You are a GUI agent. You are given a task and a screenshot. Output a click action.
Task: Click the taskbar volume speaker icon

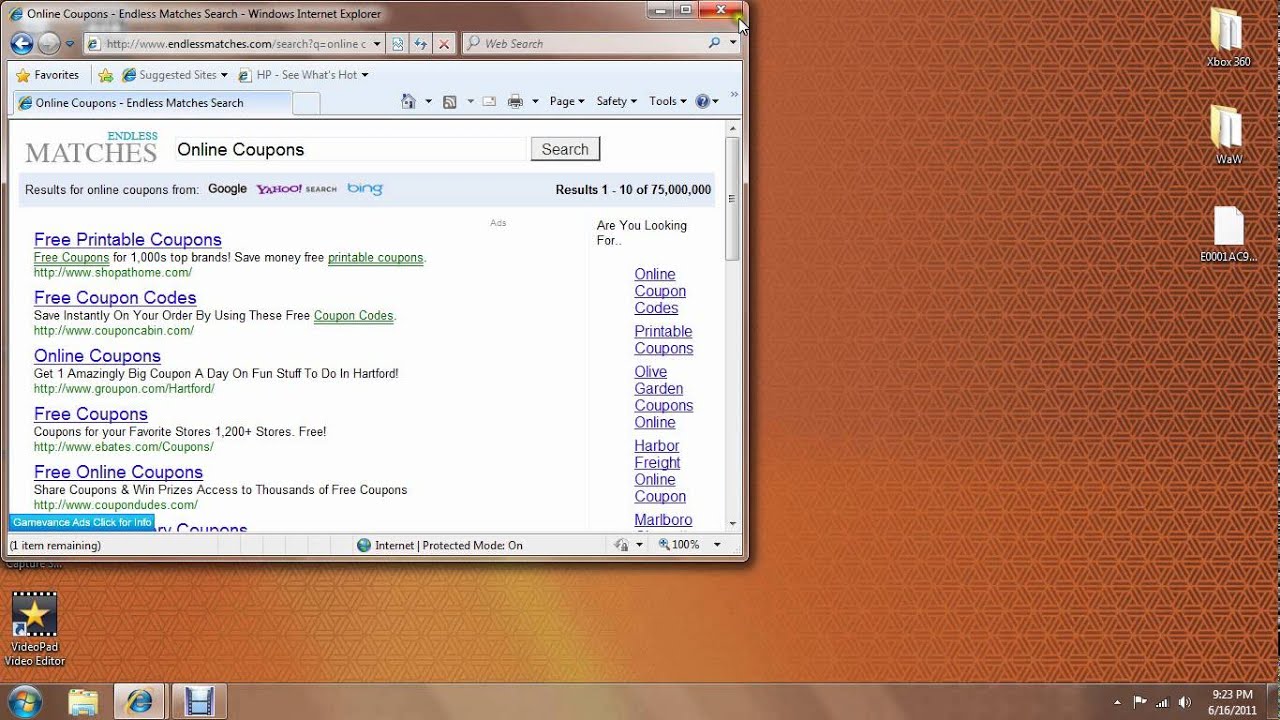pyautogui.click(x=1185, y=702)
